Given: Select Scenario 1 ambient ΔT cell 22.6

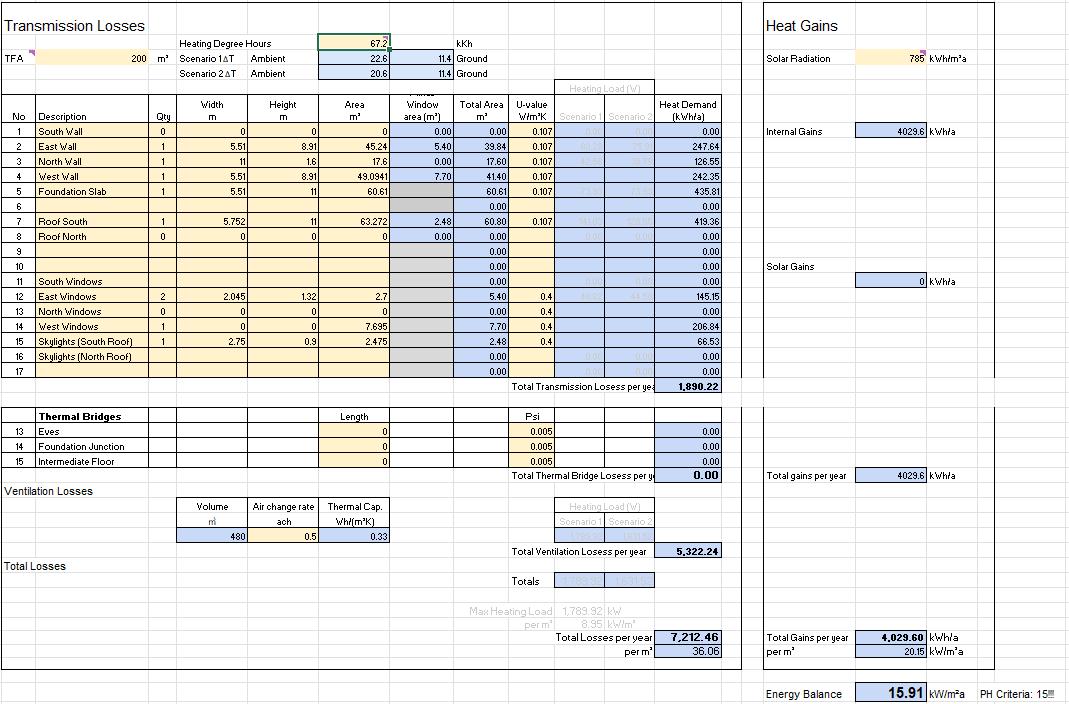Looking at the screenshot, I should 354,58.
